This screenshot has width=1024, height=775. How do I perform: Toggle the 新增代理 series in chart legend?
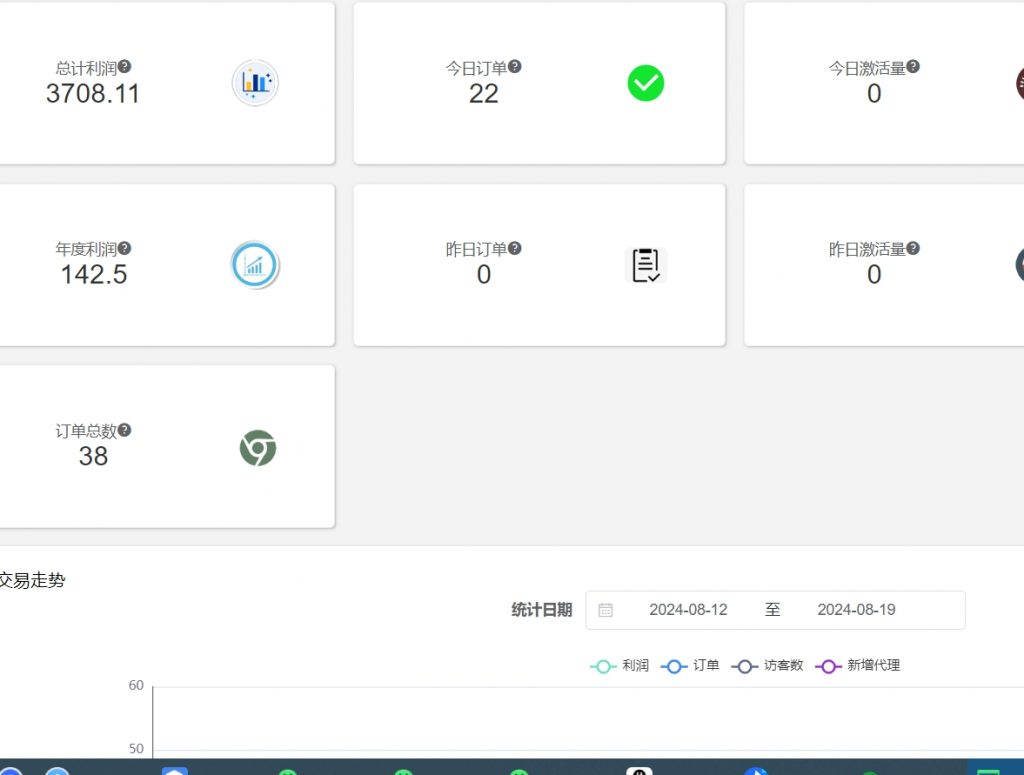[x=858, y=666]
